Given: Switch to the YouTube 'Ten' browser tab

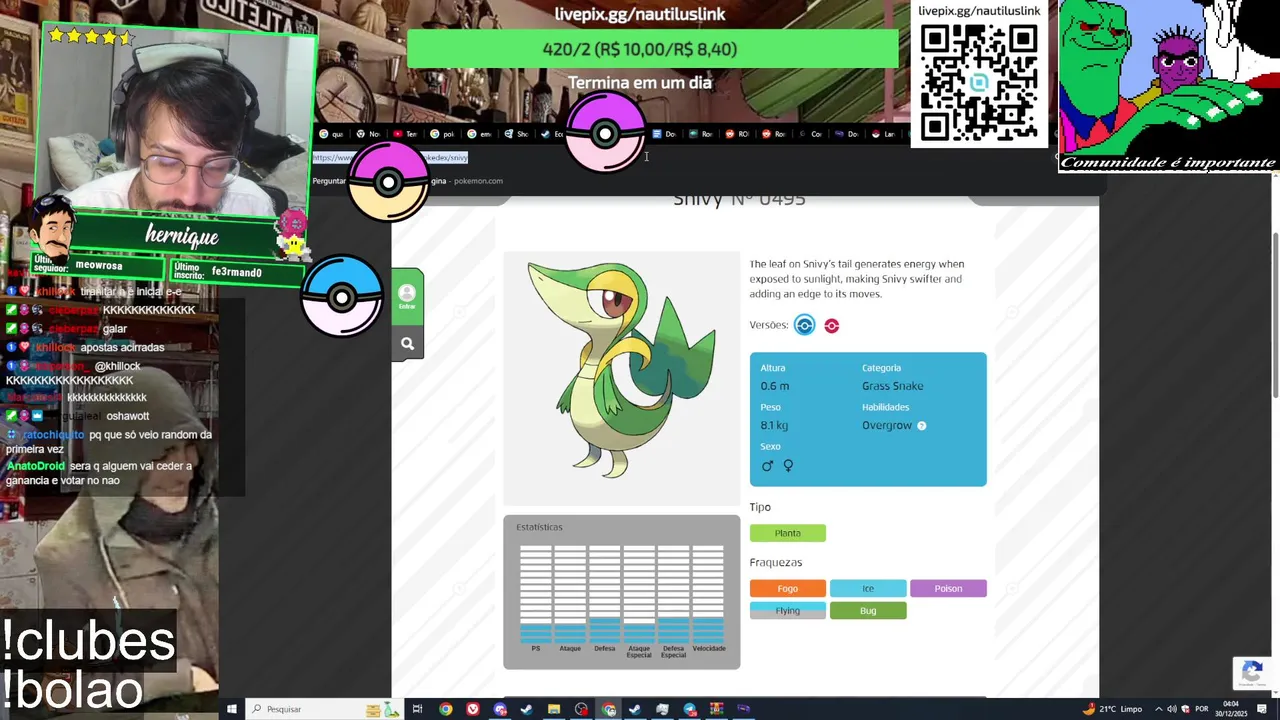Looking at the screenshot, I should coord(406,134).
